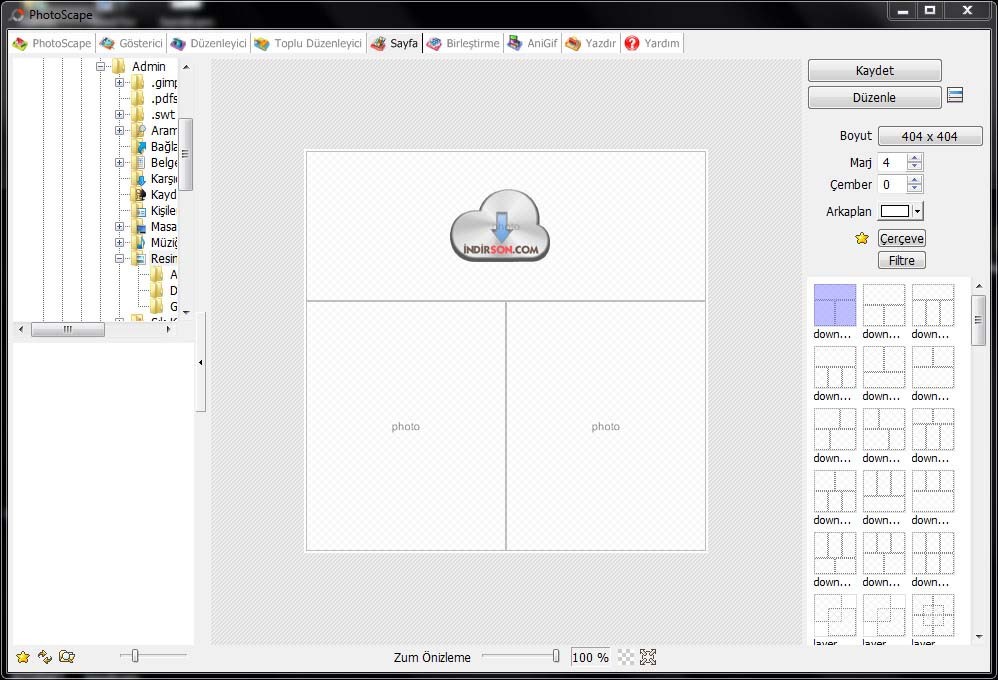Screen dimensions: 998x680
Task: Select the highlighted one-top two-bottom template
Action: [x=834, y=305]
